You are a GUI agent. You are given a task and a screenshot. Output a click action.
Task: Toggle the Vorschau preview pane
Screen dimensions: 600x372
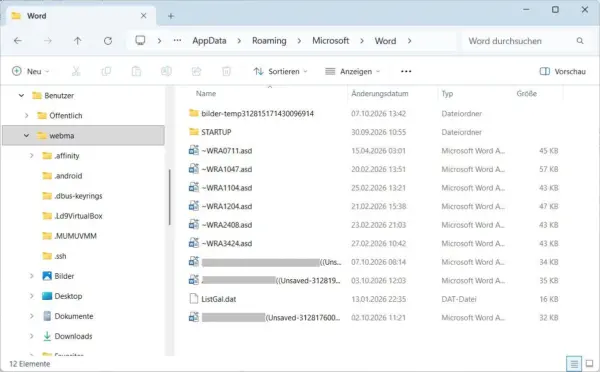(562, 71)
